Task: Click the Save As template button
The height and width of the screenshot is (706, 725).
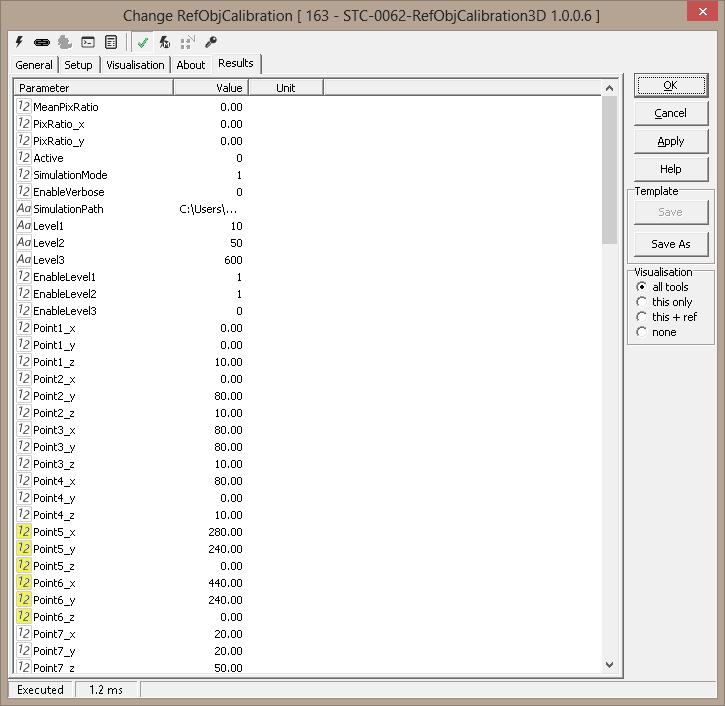Action: pos(670,244)
